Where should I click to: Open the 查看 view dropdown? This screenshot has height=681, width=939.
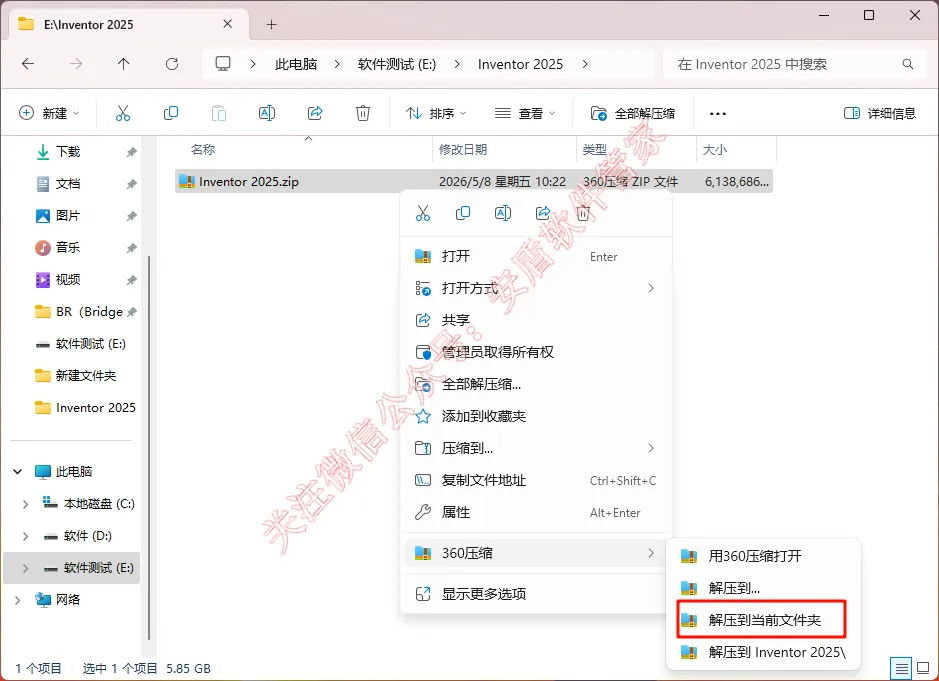(525, 113)
